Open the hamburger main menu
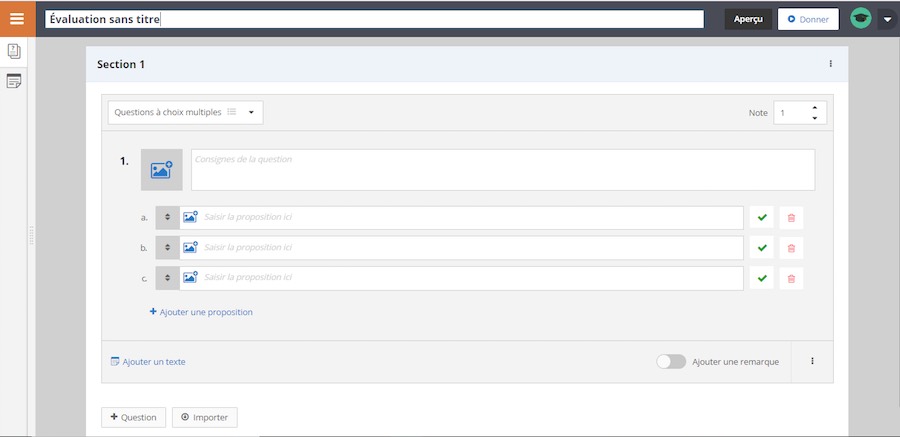The image size is (900, 437). [x=17, y=18]
